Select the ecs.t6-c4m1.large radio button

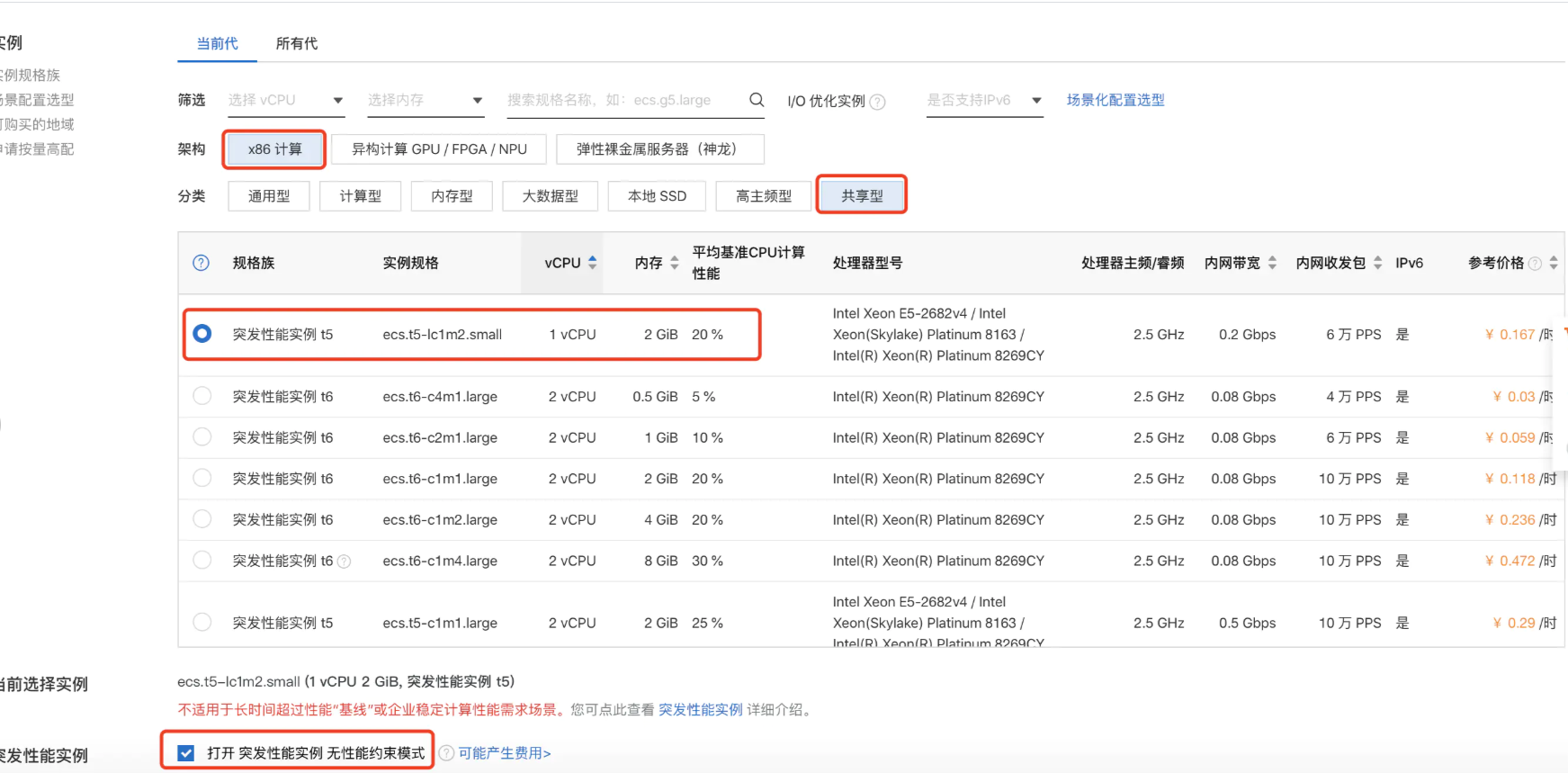click(202, 396)
